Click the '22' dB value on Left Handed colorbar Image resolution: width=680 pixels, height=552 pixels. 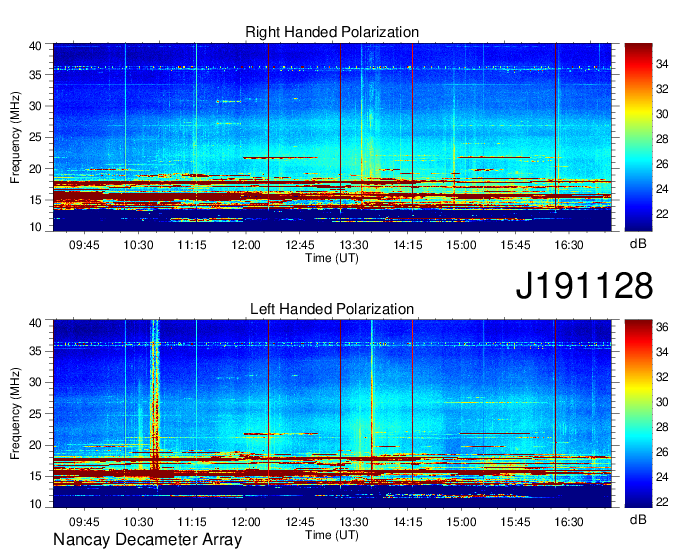pos(662,502)
